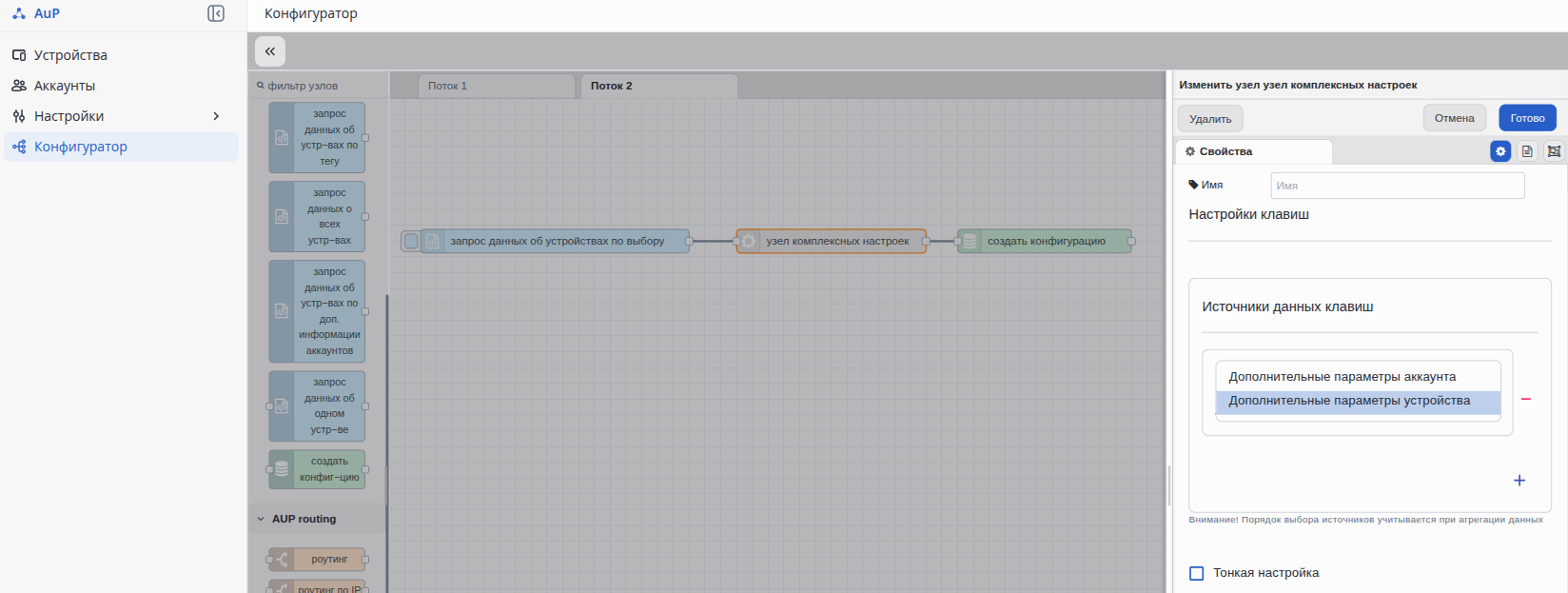Select the роутинг по IP palette node

317,586
